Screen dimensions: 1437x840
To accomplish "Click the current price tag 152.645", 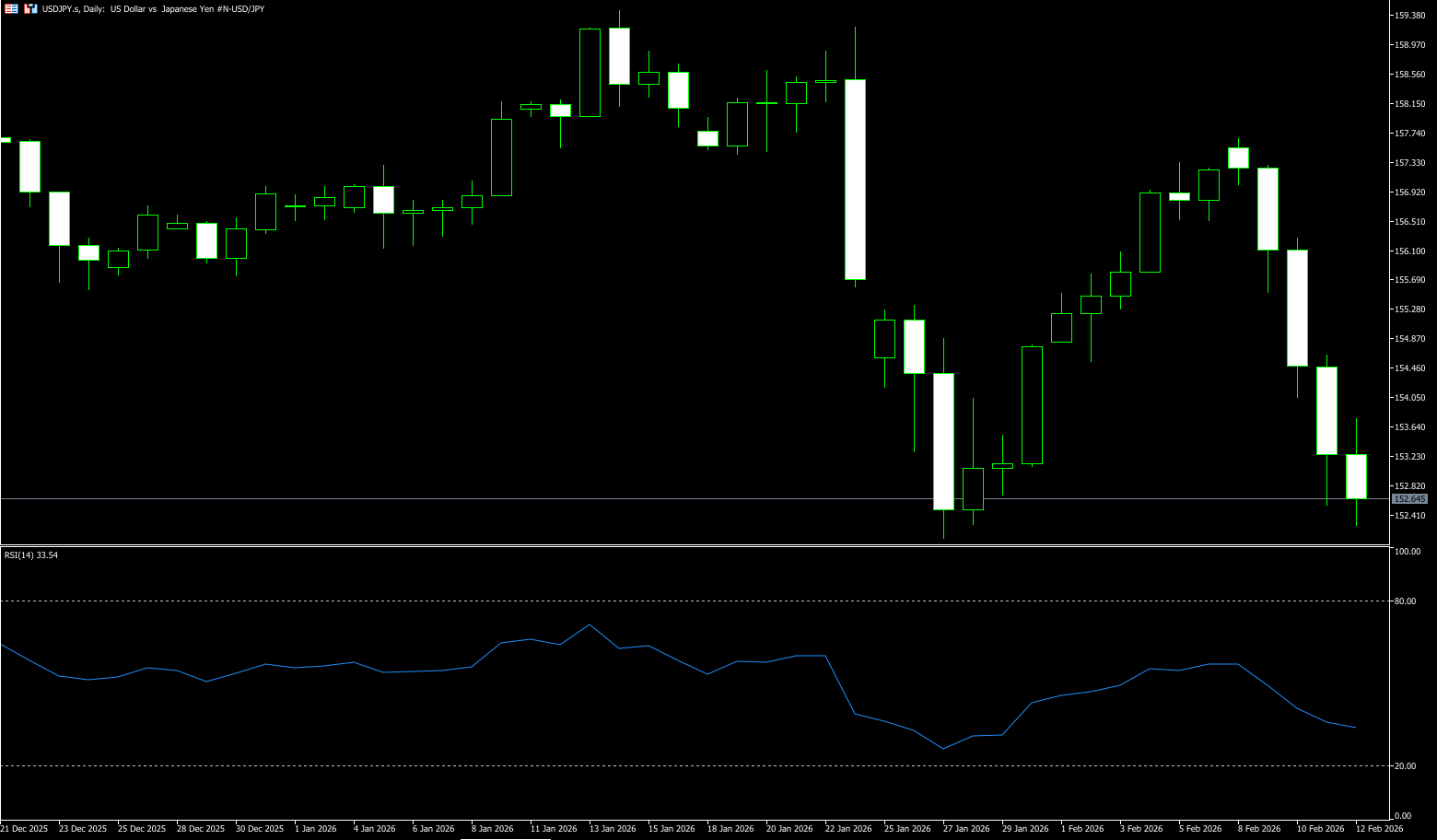I will tap(1409, 499).
